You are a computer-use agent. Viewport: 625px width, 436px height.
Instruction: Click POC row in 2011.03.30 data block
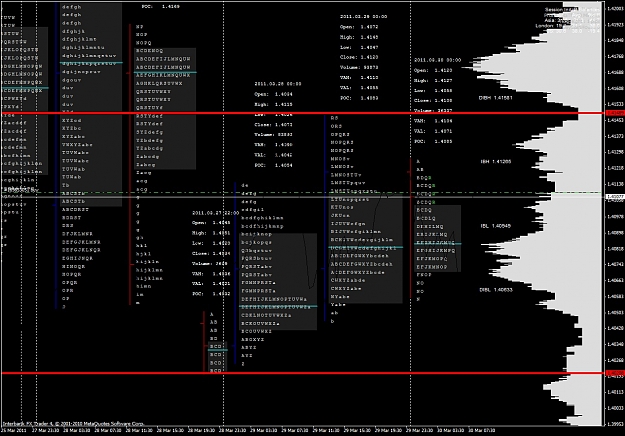tap(433, 141)
